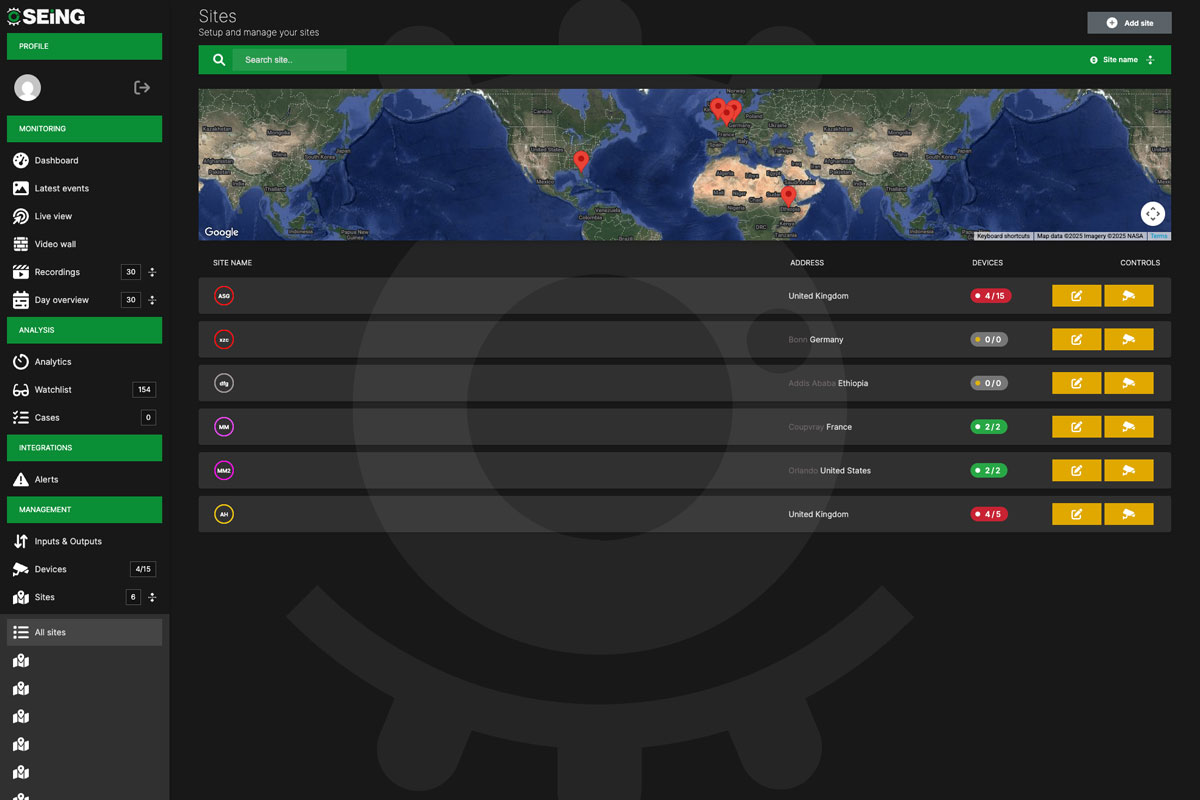
Task: Click the Inputs & Outputs arrows icon
Action: pos(22,541)
